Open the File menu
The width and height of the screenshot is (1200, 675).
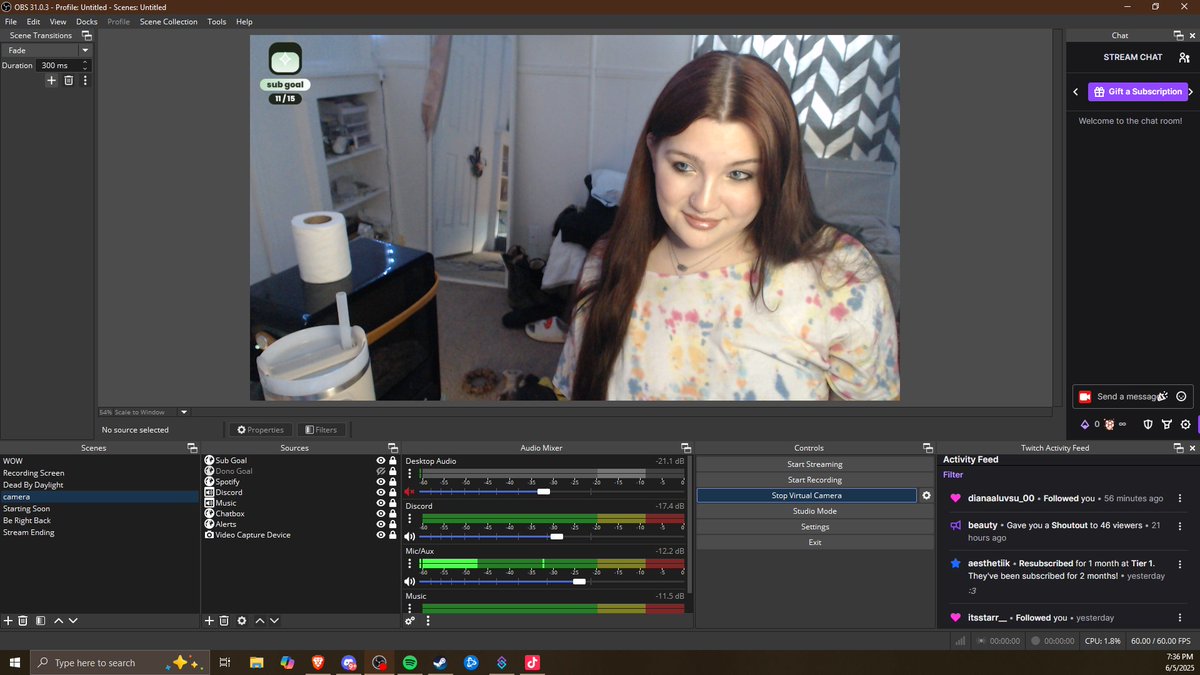[x=11, y=21]
